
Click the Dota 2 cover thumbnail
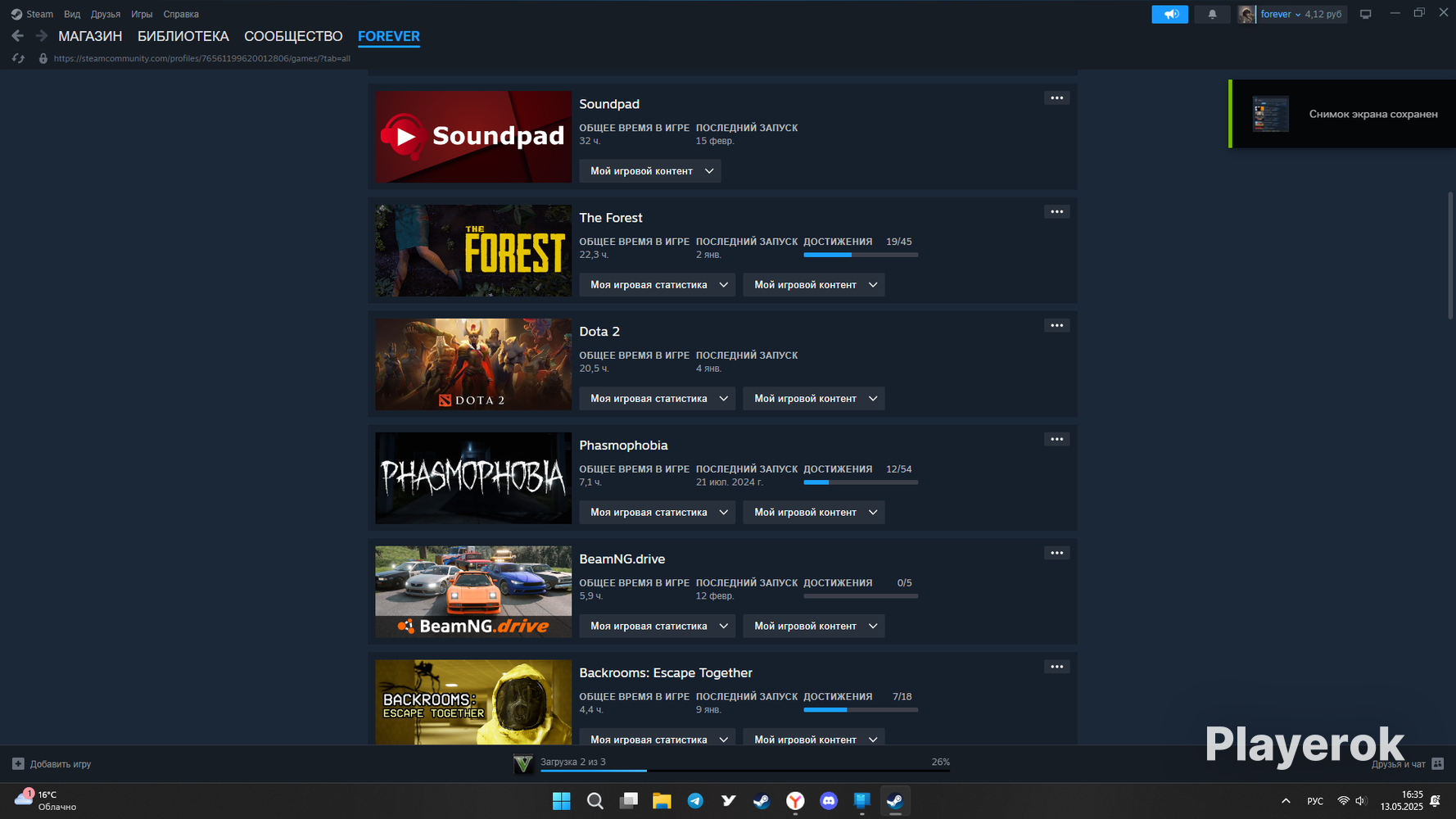[x=473, y=364]
